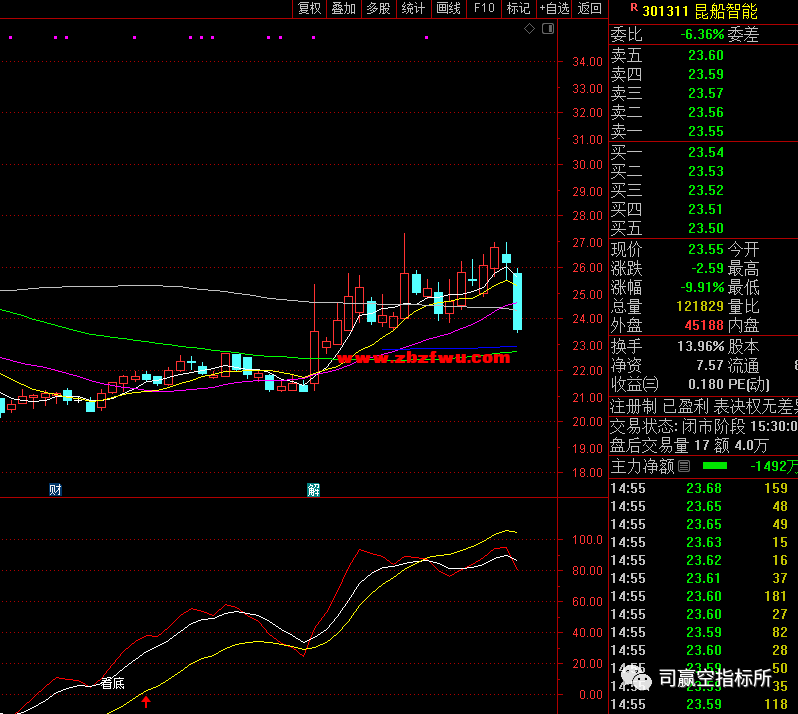The image size is (798, 714).
Task: Click the R margin-trading badge
Action: (634, 8)
